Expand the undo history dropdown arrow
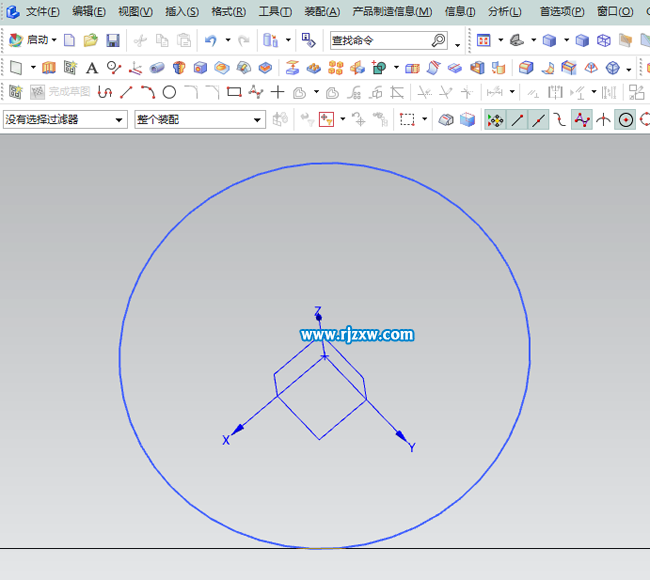This screenshot has width=650, height=580. pos(228,41)
